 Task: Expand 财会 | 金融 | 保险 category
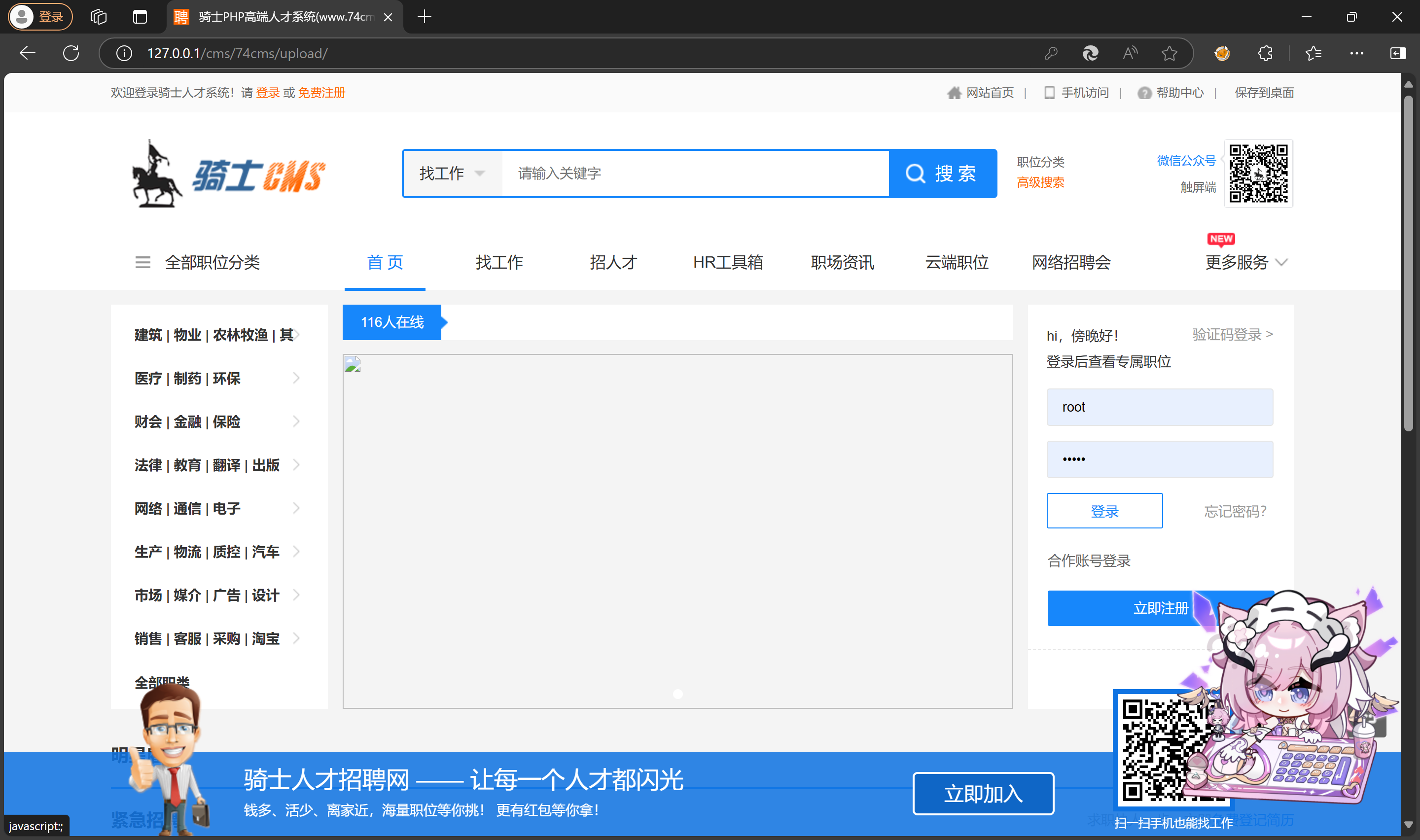tap(218, 421)
